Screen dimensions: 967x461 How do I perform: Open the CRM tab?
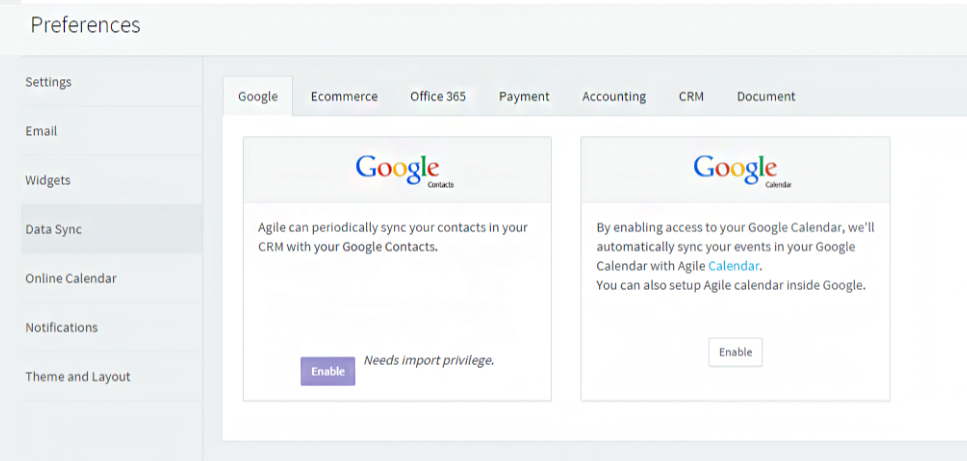tap(691, 96)
